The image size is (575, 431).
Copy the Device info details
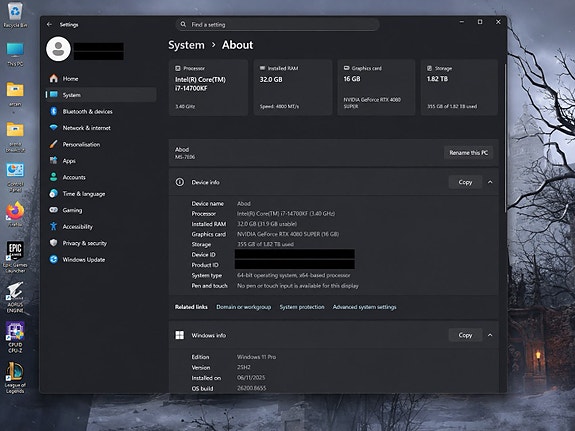(x=465, y=182)
